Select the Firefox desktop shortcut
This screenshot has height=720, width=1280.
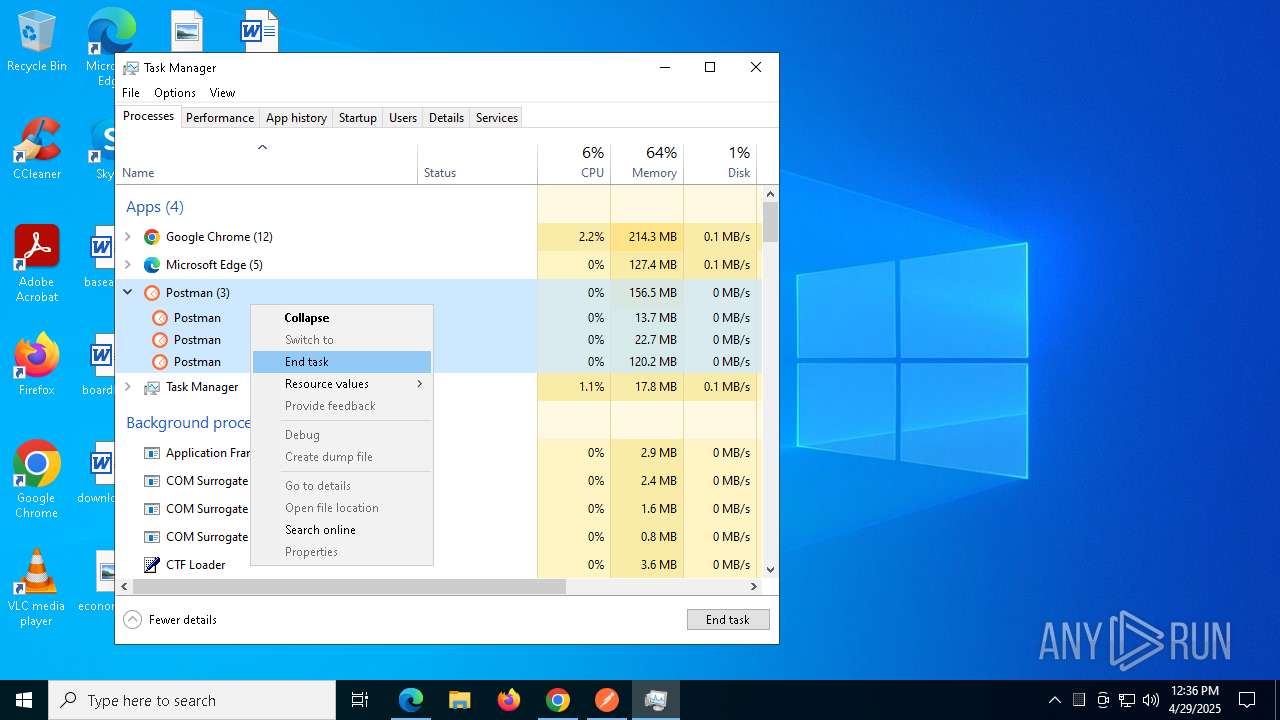[x=37, y=365]
